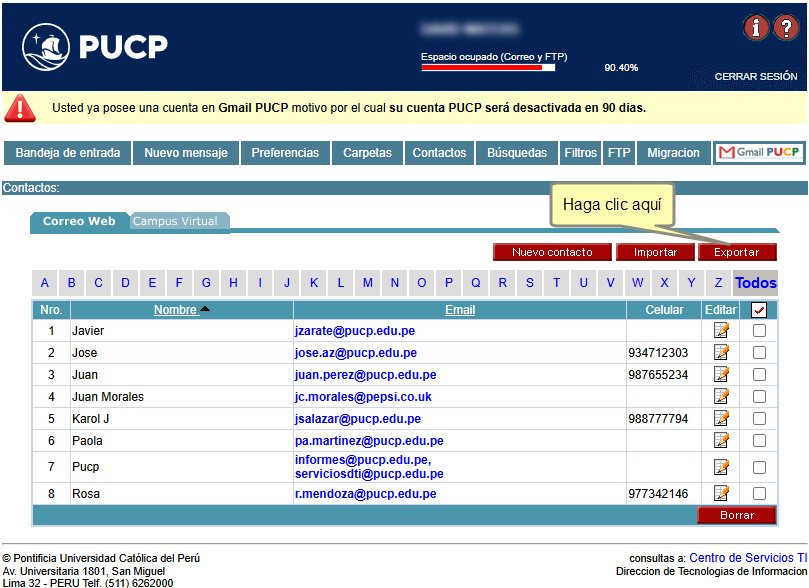Edit the Paola contact entry

click(x=721, y=441)
